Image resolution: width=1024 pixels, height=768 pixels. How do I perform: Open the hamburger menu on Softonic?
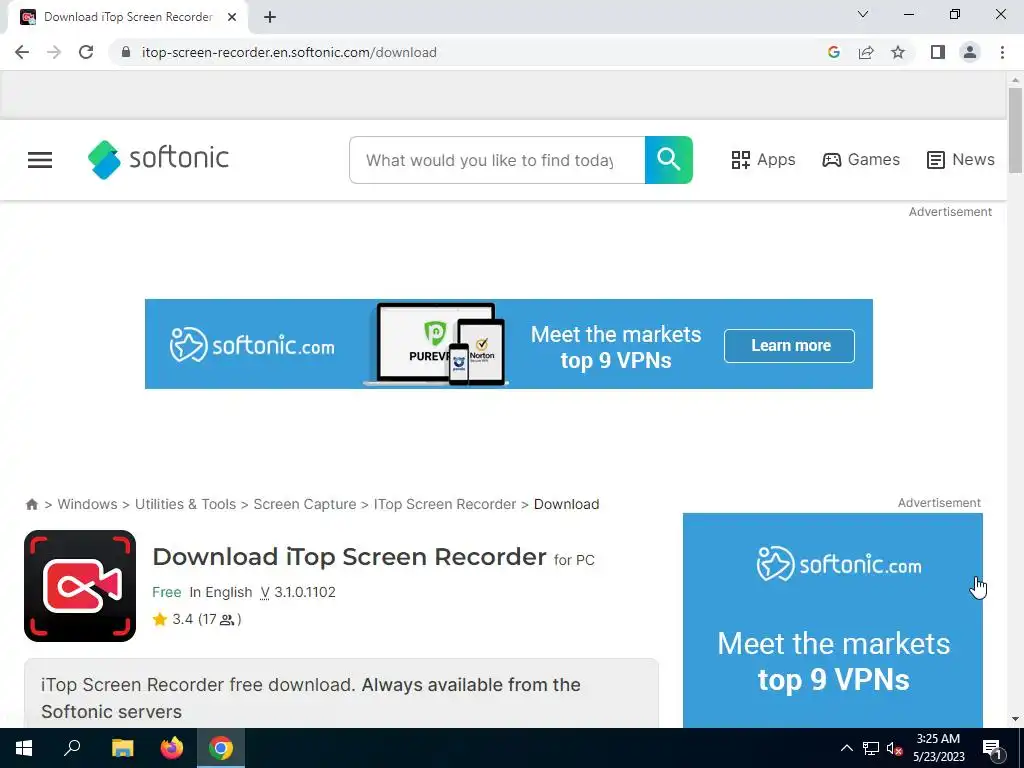(40, 160)
